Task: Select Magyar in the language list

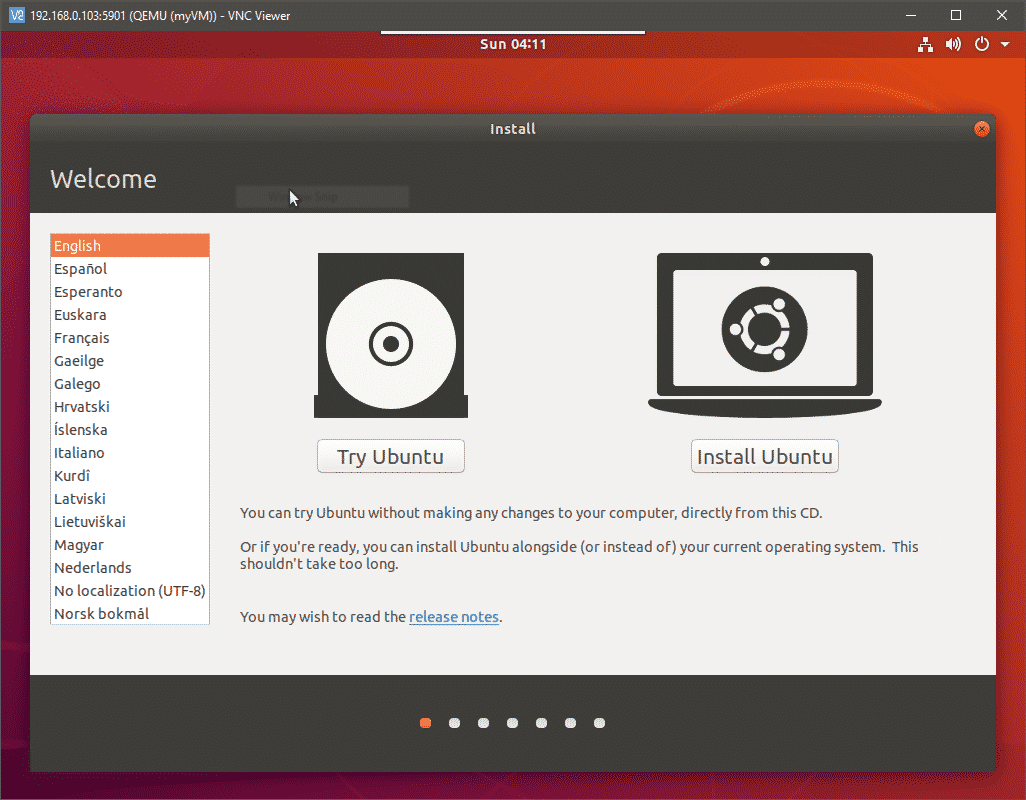Action: 130,545
